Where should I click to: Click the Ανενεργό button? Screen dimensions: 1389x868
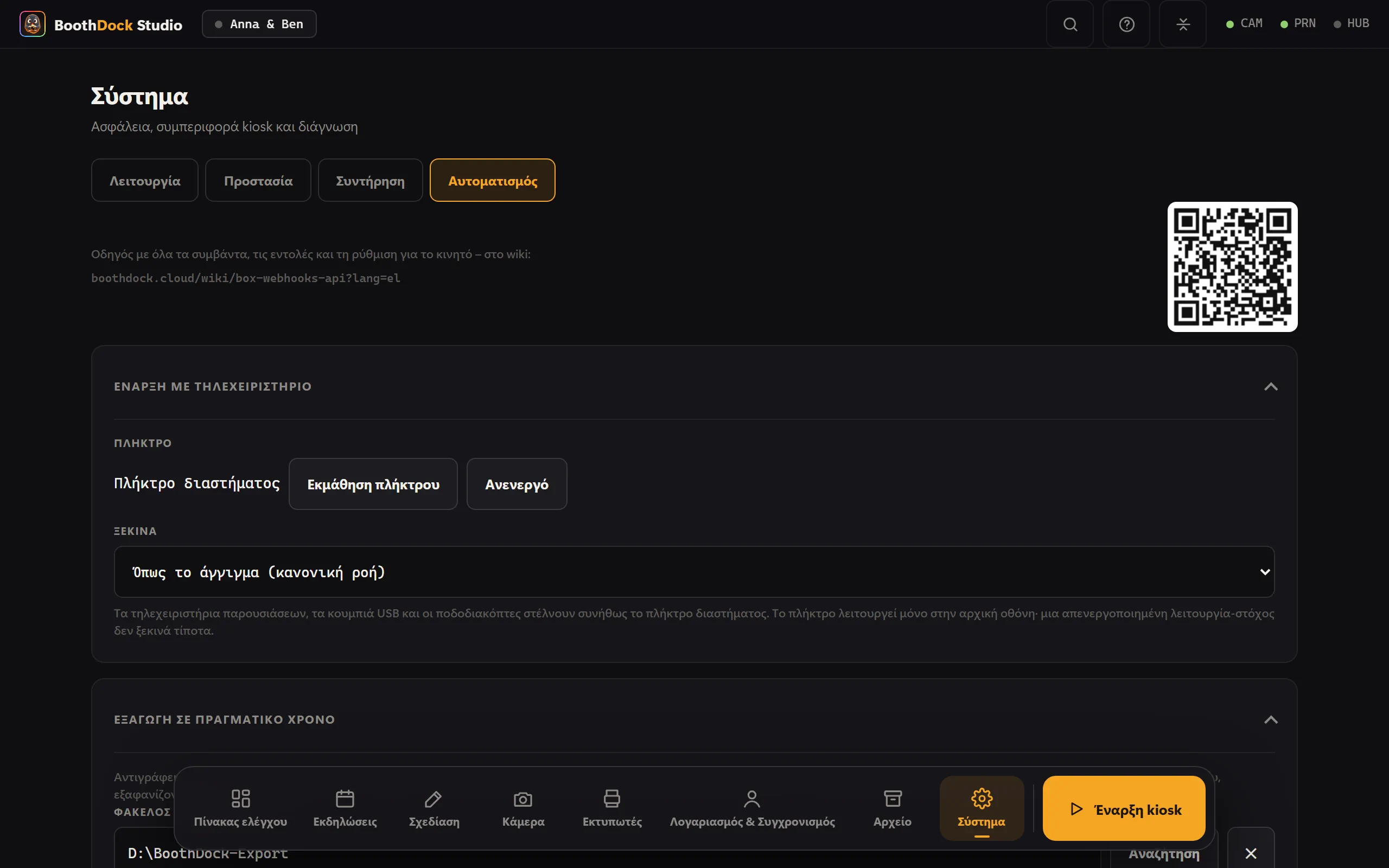pos(517,484)
